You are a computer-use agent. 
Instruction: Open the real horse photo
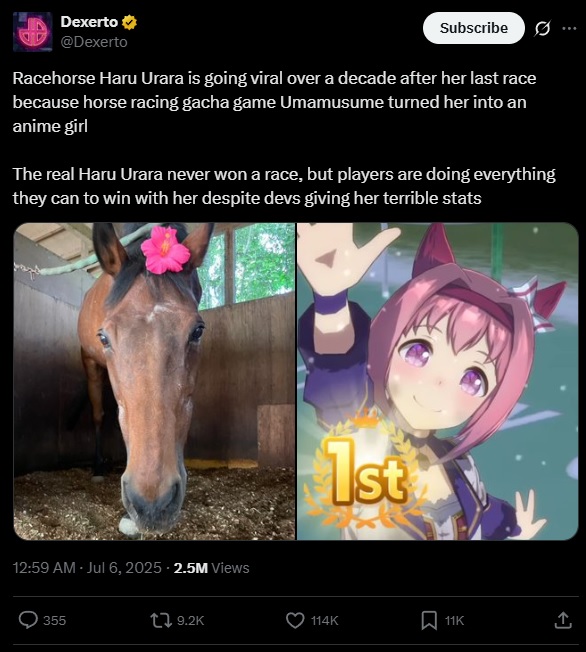(154, 381)
